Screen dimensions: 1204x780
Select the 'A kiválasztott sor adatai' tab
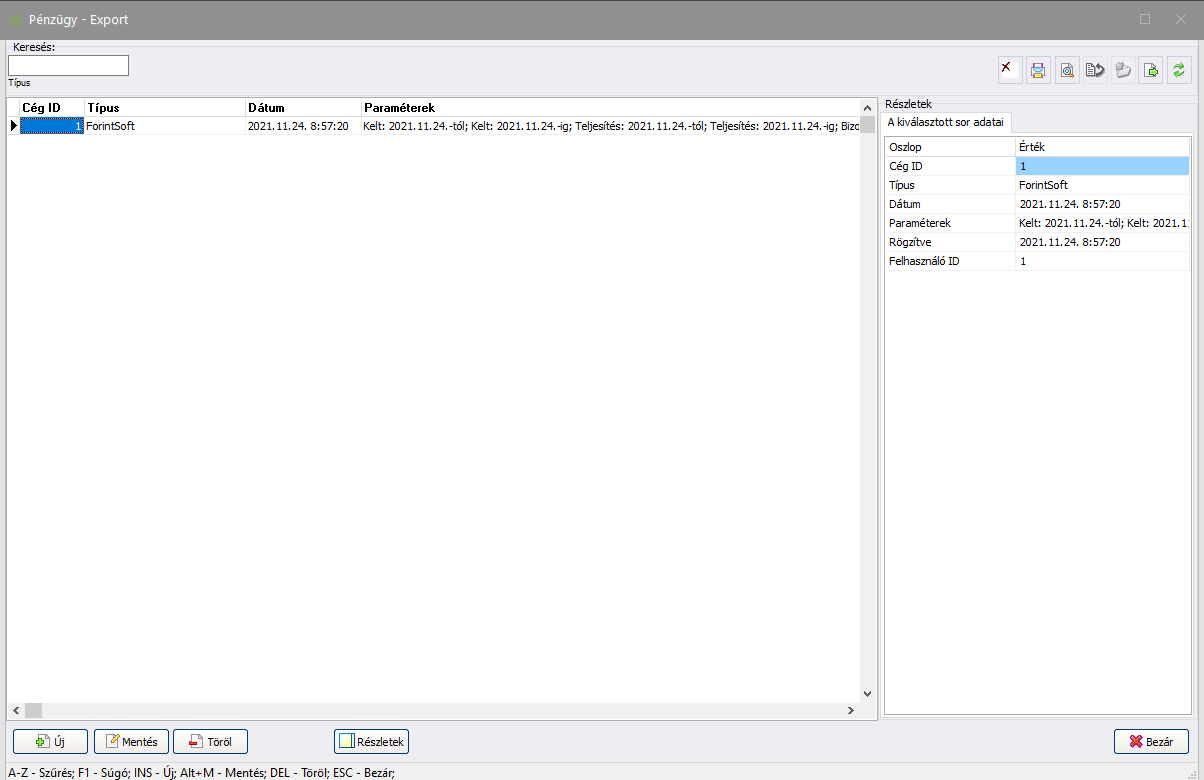click(946, 122)
